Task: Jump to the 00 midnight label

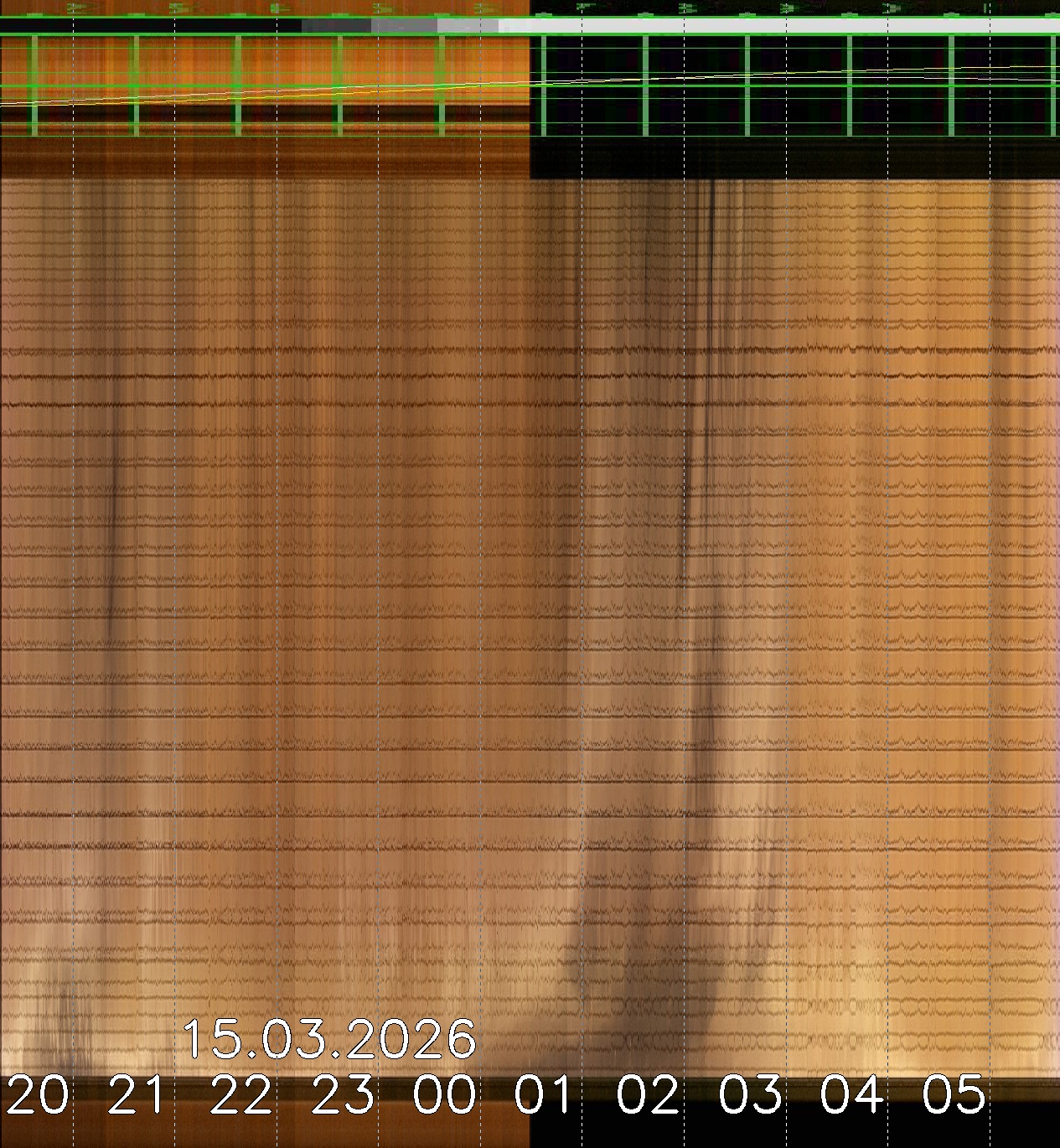Action: (x=444, y=1094)
